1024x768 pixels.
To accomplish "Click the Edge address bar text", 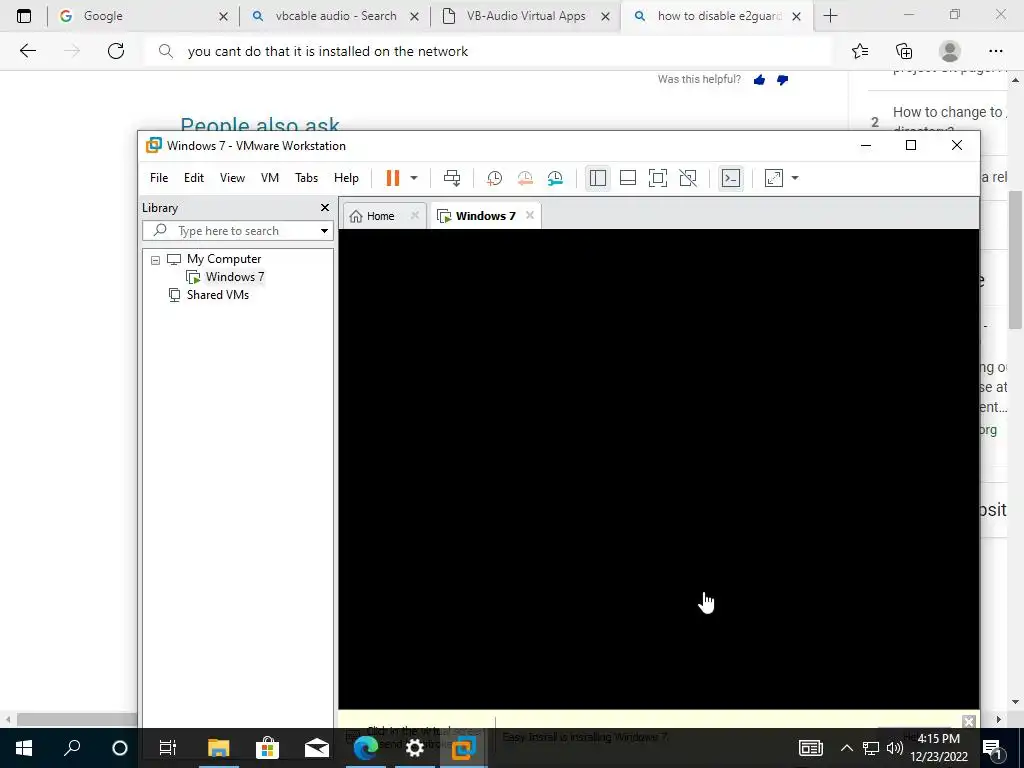I will pos(328,51).
